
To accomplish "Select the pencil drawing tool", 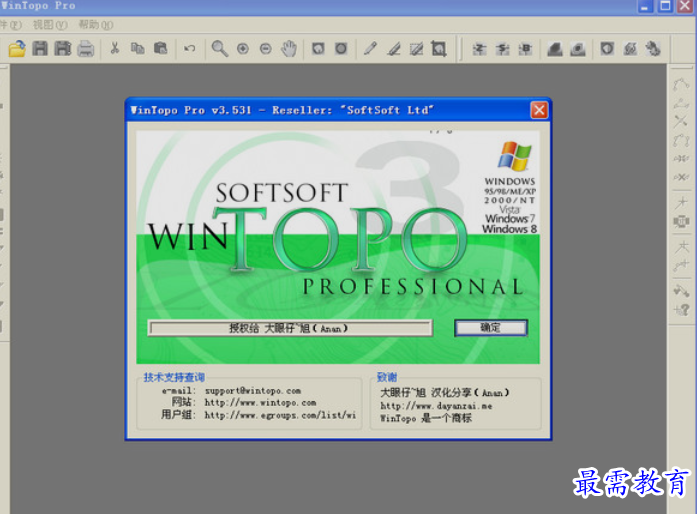I will coord(370,48).
